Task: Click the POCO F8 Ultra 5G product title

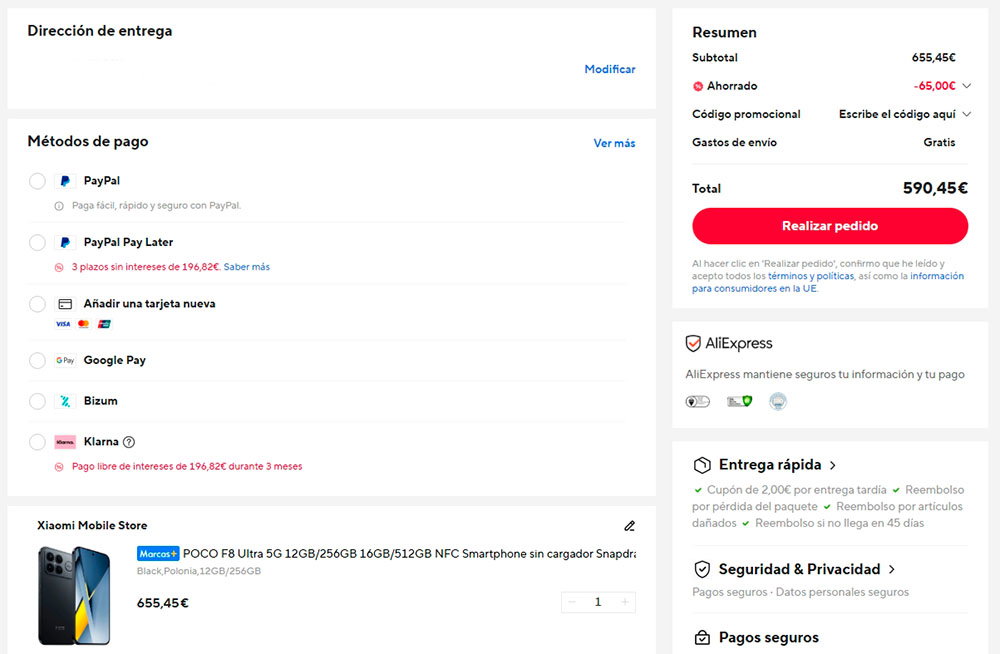Action: tap(409, 554)
